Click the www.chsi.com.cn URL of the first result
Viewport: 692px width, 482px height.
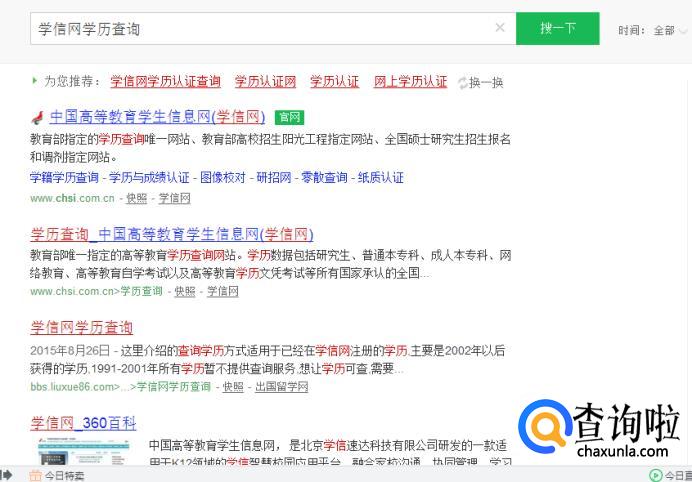pyautogui.click(x=72, y=198)
